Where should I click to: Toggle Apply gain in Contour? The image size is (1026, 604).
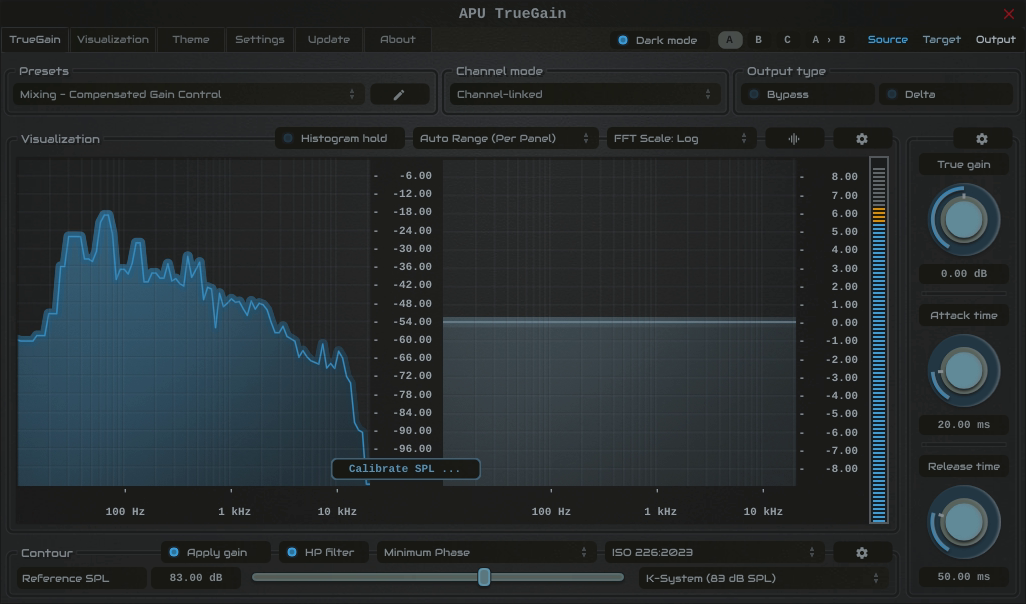(215, 553)
